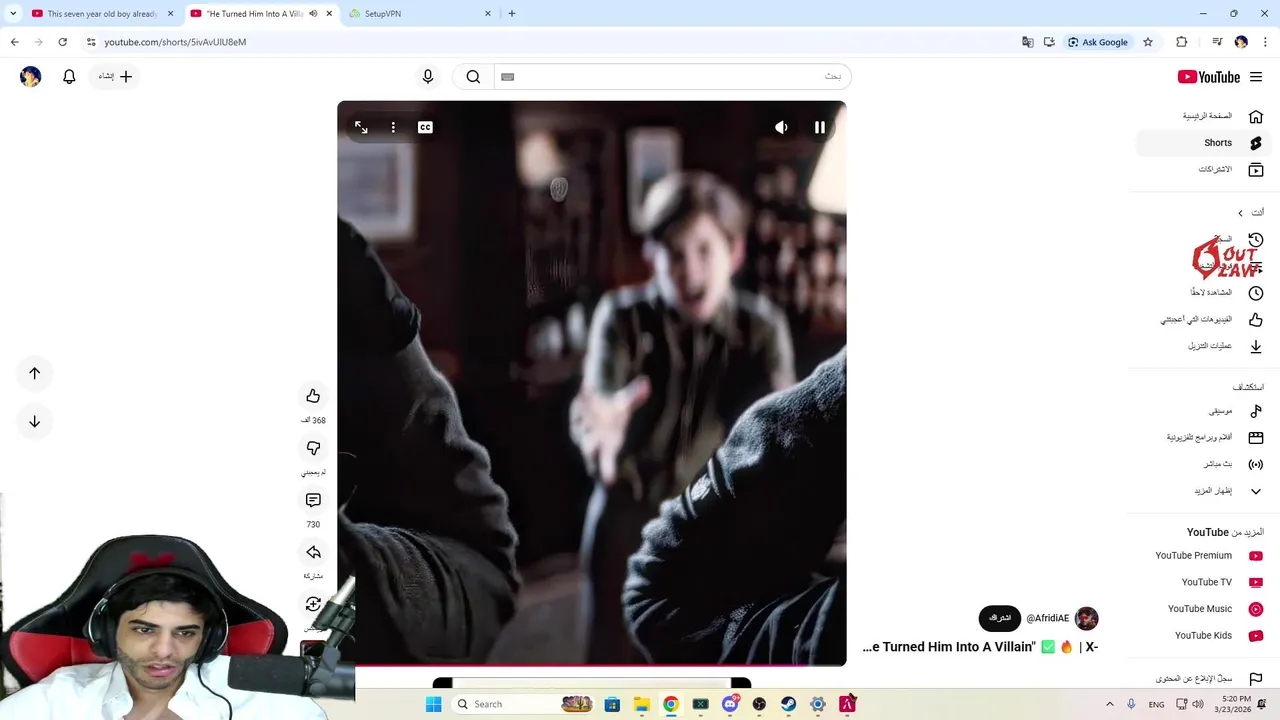Screen dimensions: 1280x720
Task: Click the YouTube search magnifier button
Action: 473,76
